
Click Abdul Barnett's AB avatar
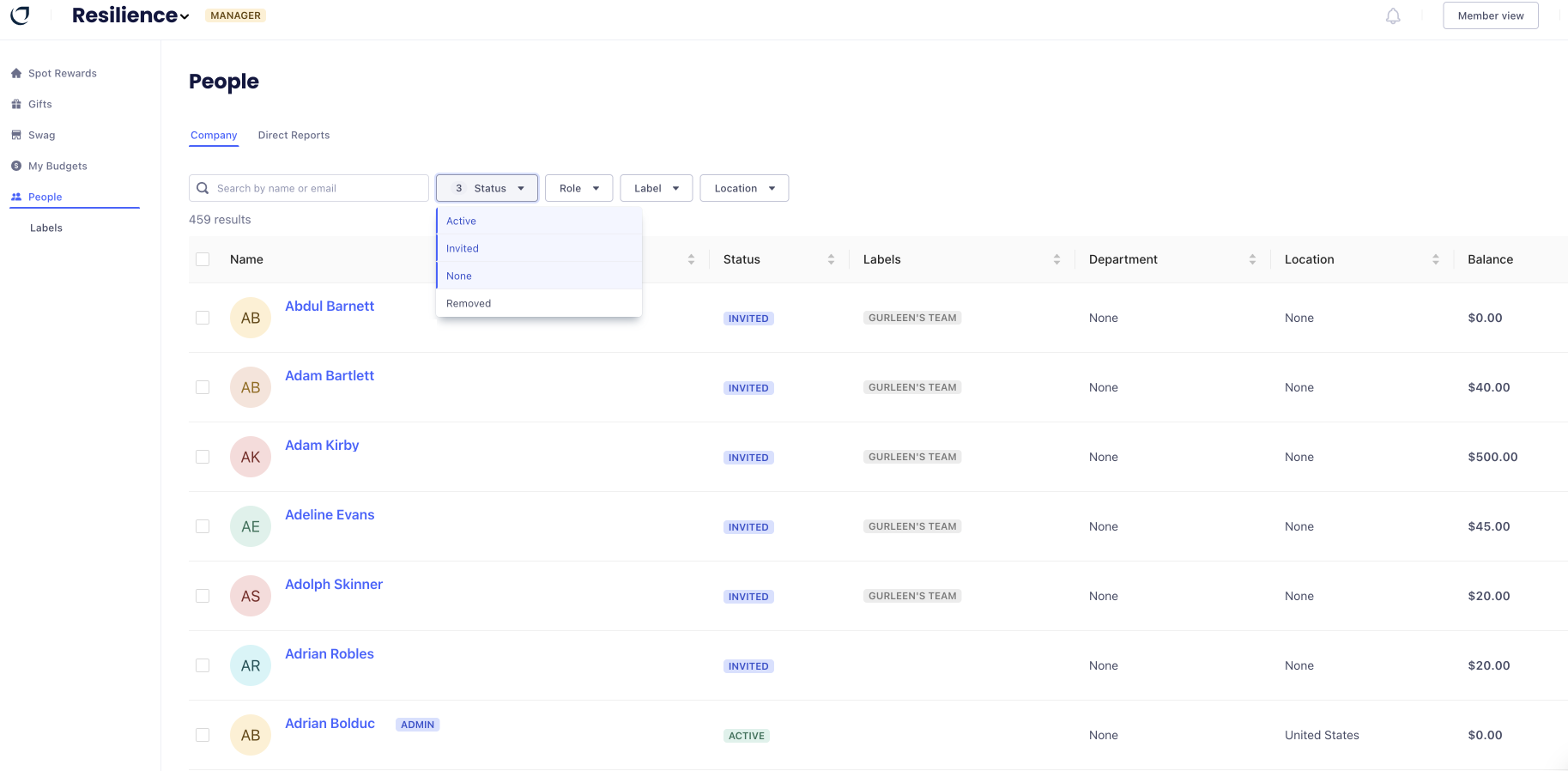coord(251,318)
